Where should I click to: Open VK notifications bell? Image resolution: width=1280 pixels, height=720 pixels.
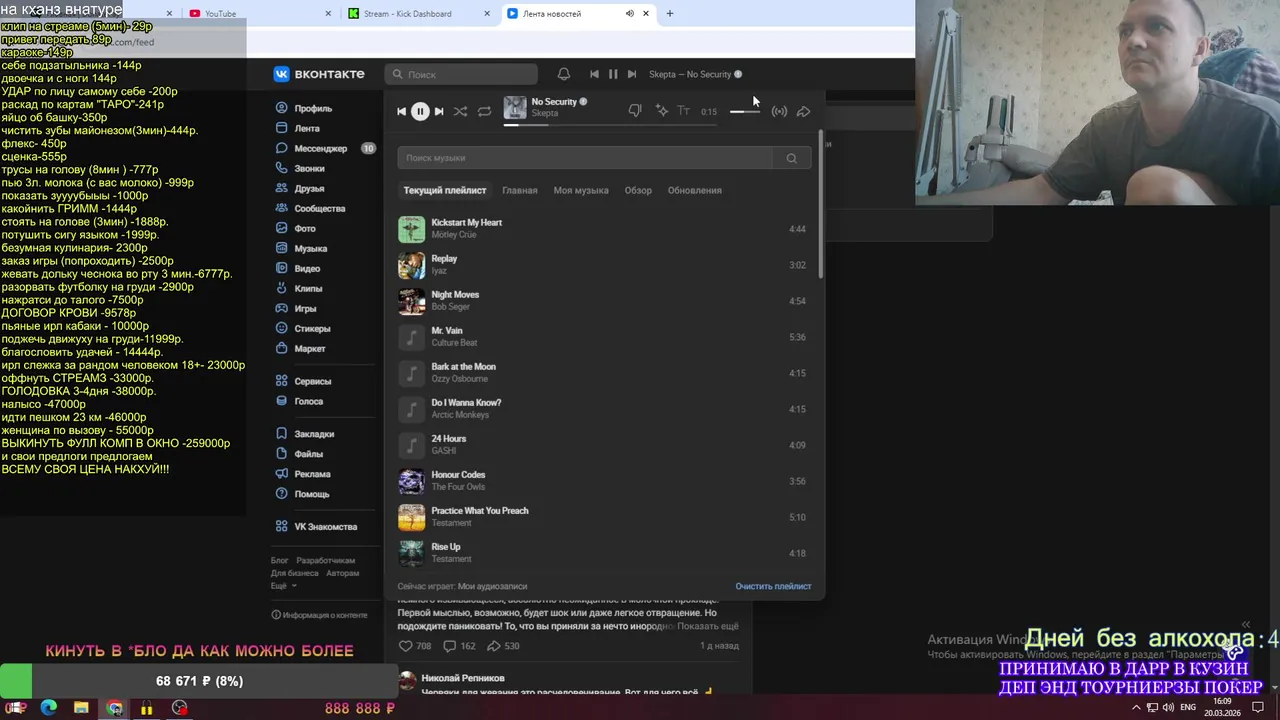click(x=564, y=74)
